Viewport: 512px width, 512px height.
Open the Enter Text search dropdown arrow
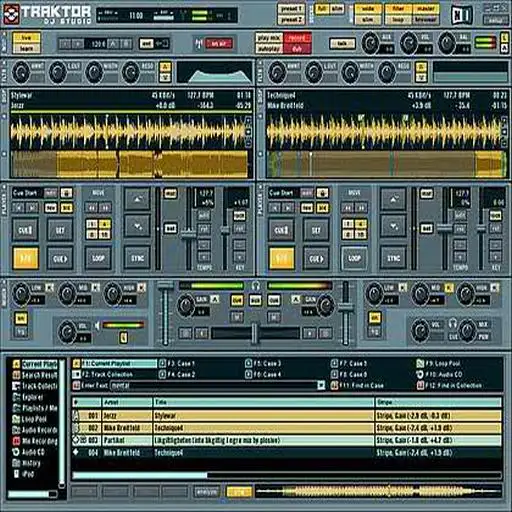pyautogui.click(x=321, y=385)
